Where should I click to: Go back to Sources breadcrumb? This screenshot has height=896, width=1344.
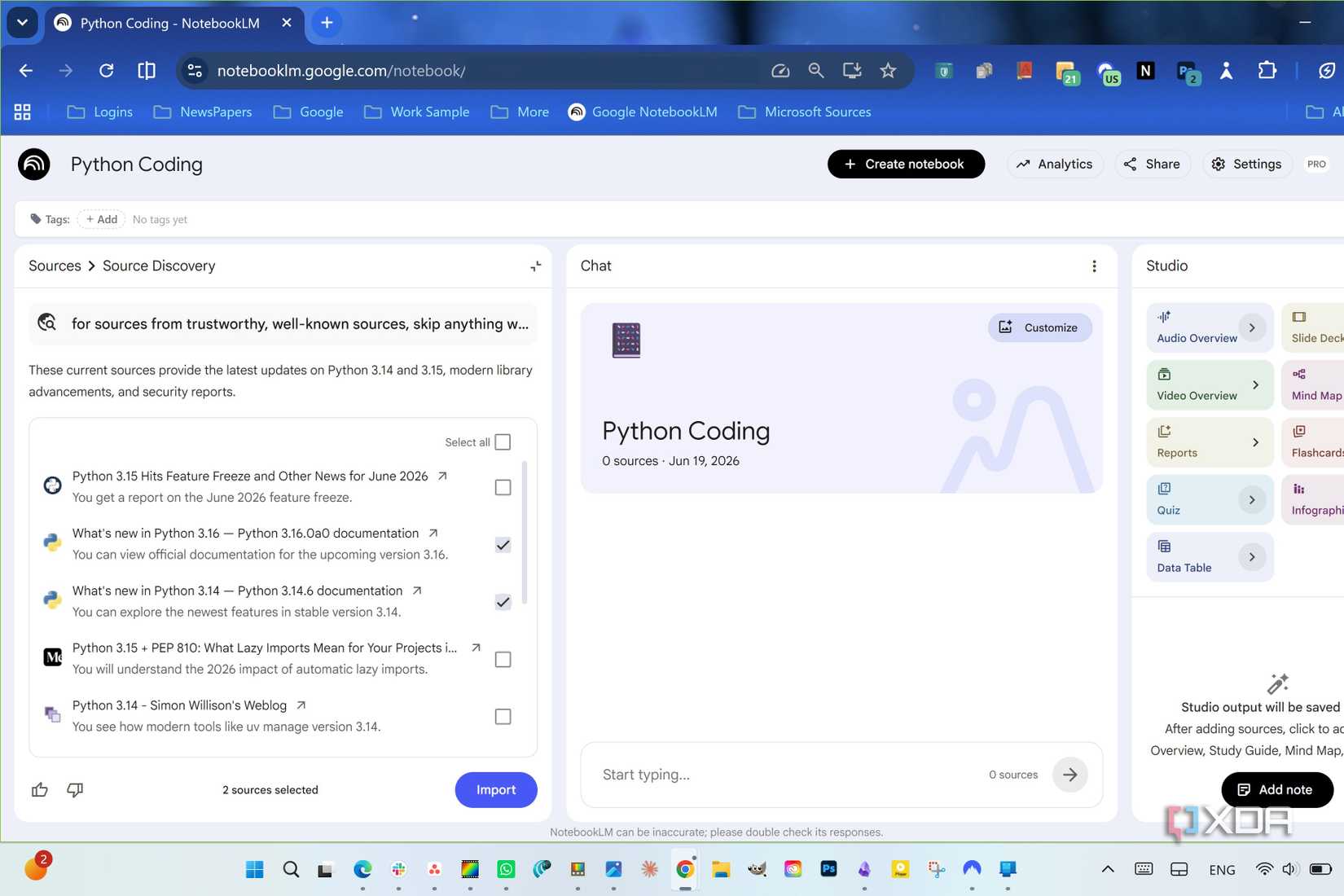coord(55,266)
